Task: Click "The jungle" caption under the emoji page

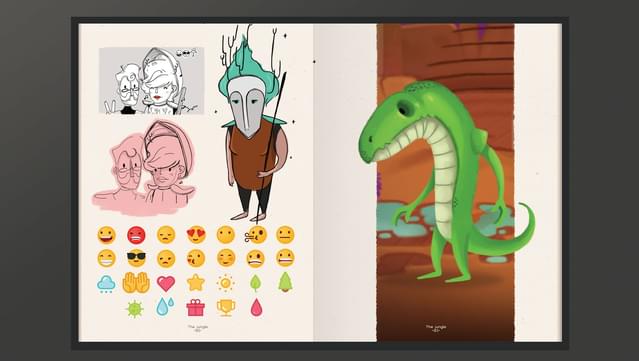Action: pos(198,328)
